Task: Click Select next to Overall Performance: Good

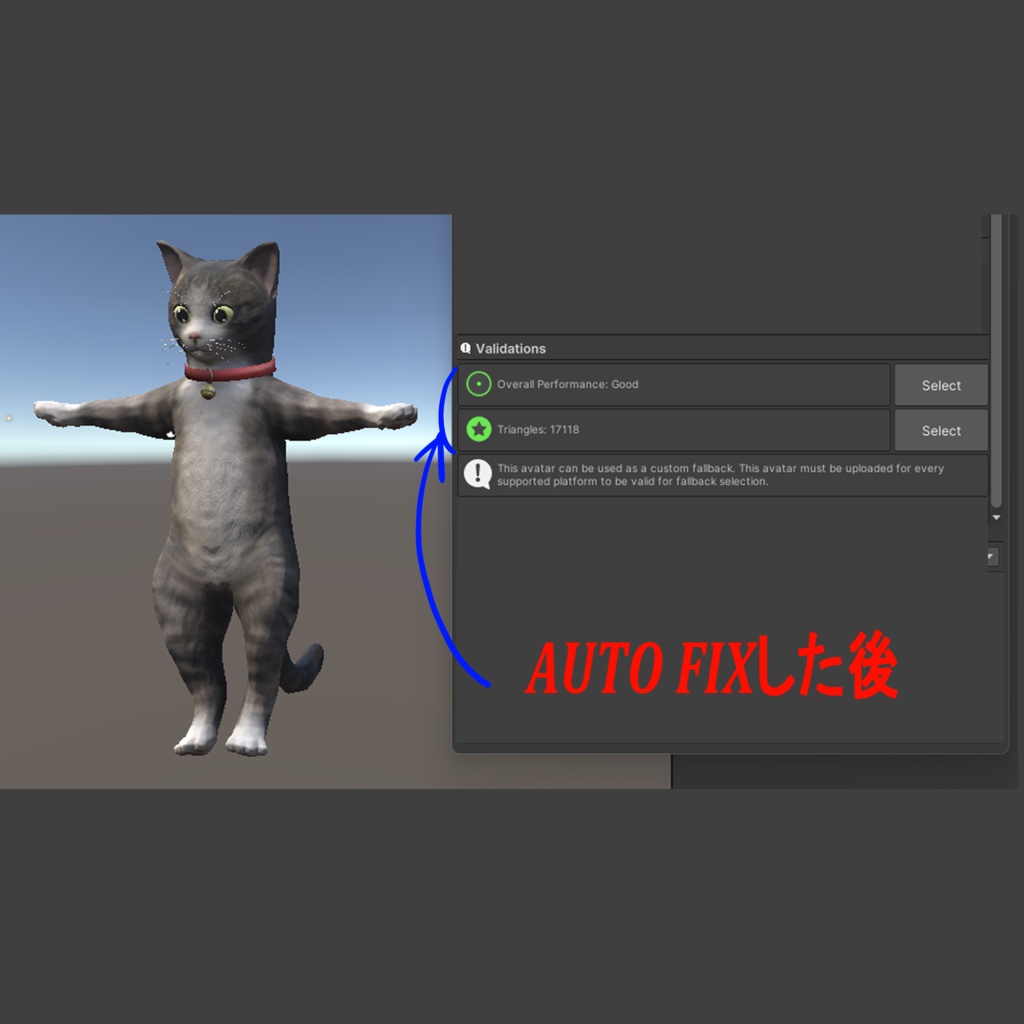Action: click(940, 384)
